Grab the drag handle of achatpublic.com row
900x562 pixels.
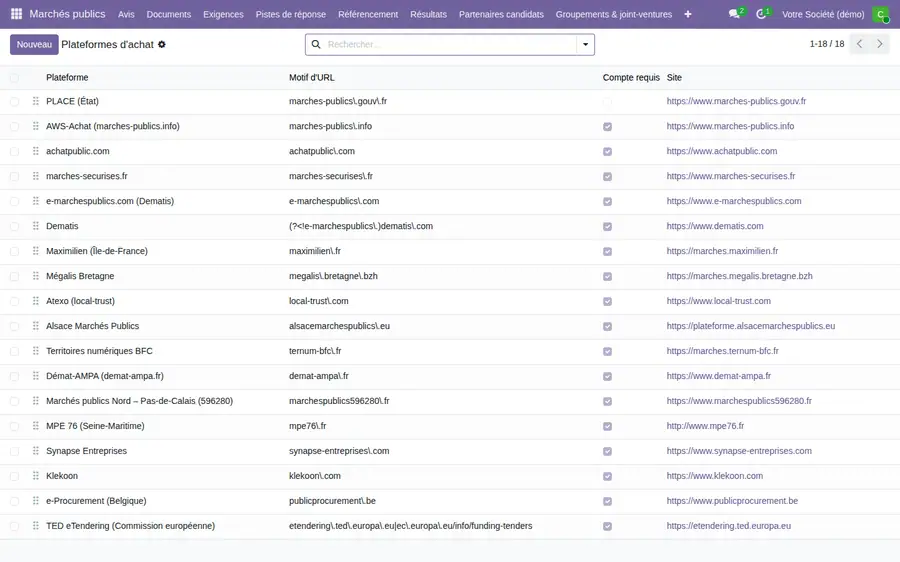(36, 151)
